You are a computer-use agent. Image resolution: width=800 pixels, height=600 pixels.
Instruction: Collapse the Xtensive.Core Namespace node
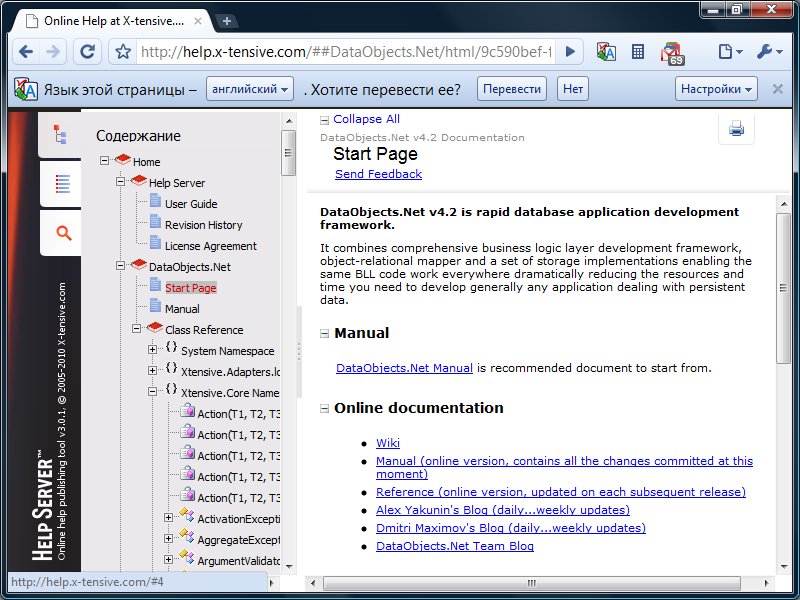tap(153, 392)
